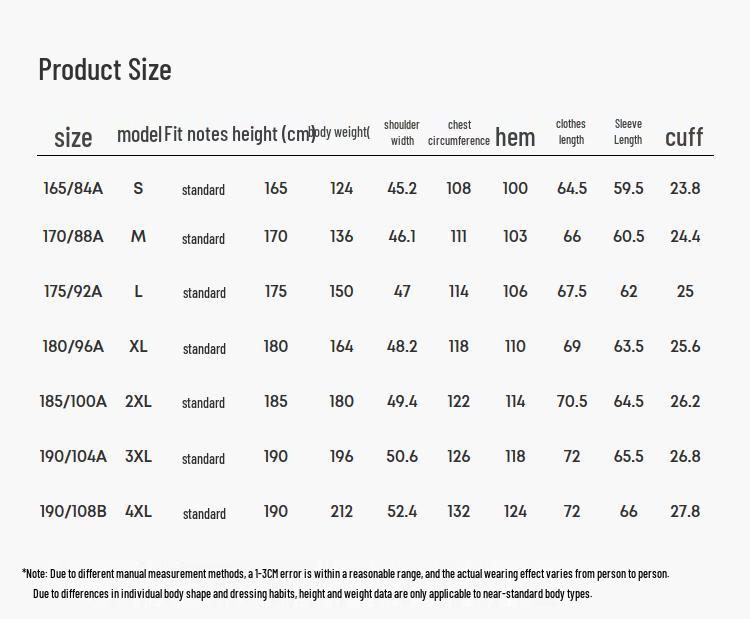Click the 45.2 shoulder width value
This screenshot has width=750, height=619.
coord(402,188)
